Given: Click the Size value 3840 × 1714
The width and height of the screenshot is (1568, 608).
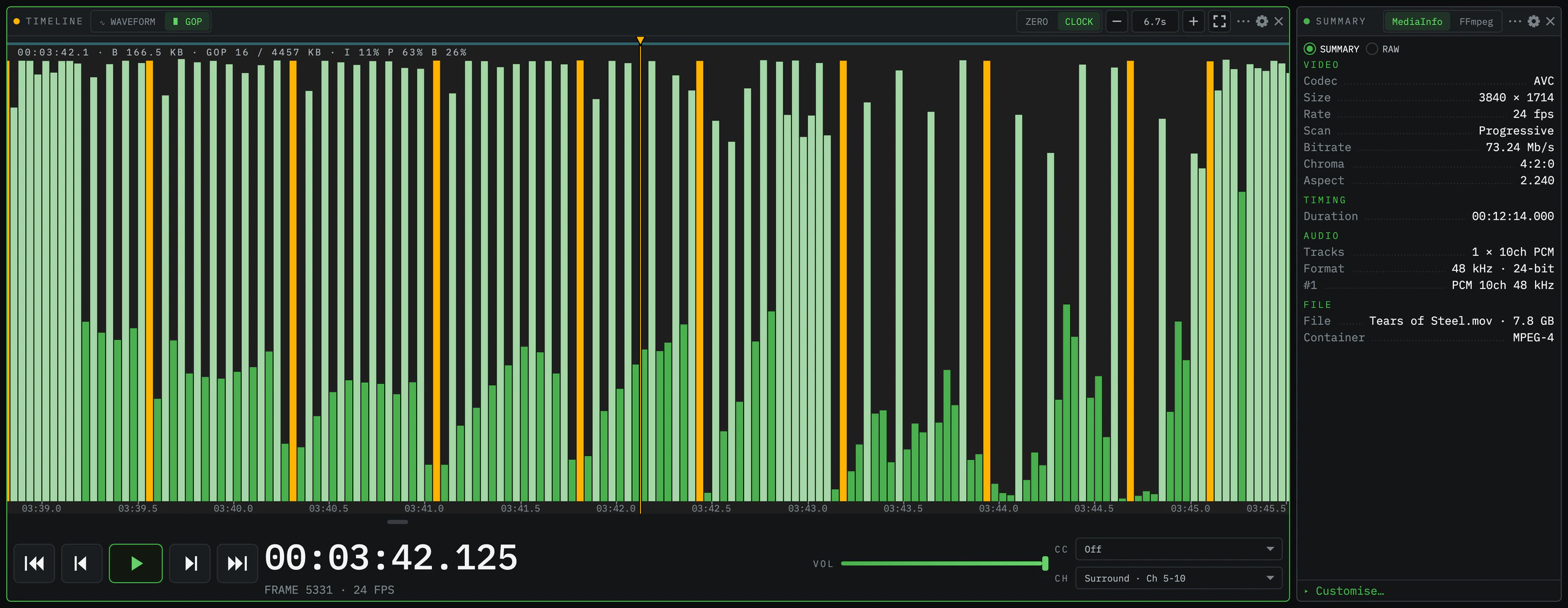Looking at the screenshot, I should [x=1516, y=97].
